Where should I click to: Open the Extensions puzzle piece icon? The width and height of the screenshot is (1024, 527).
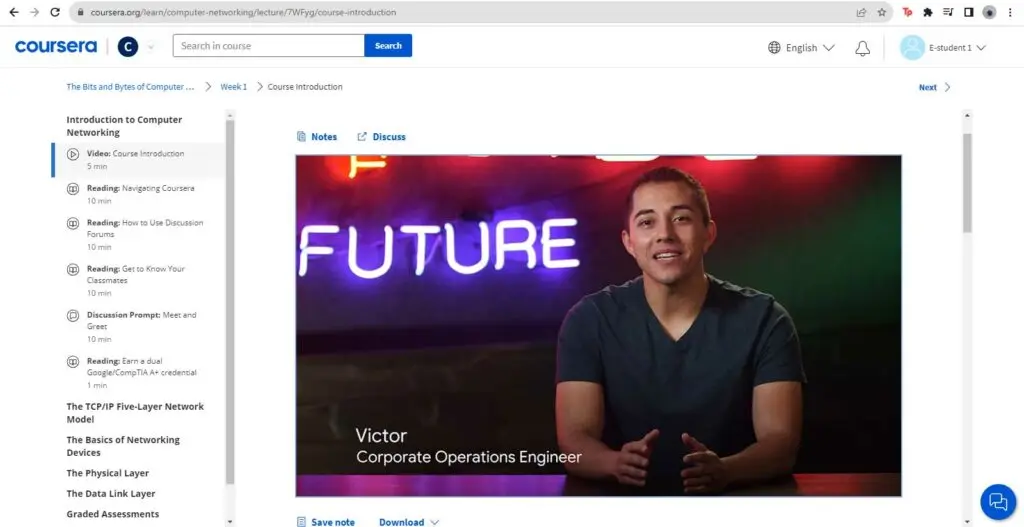[927, 12]
